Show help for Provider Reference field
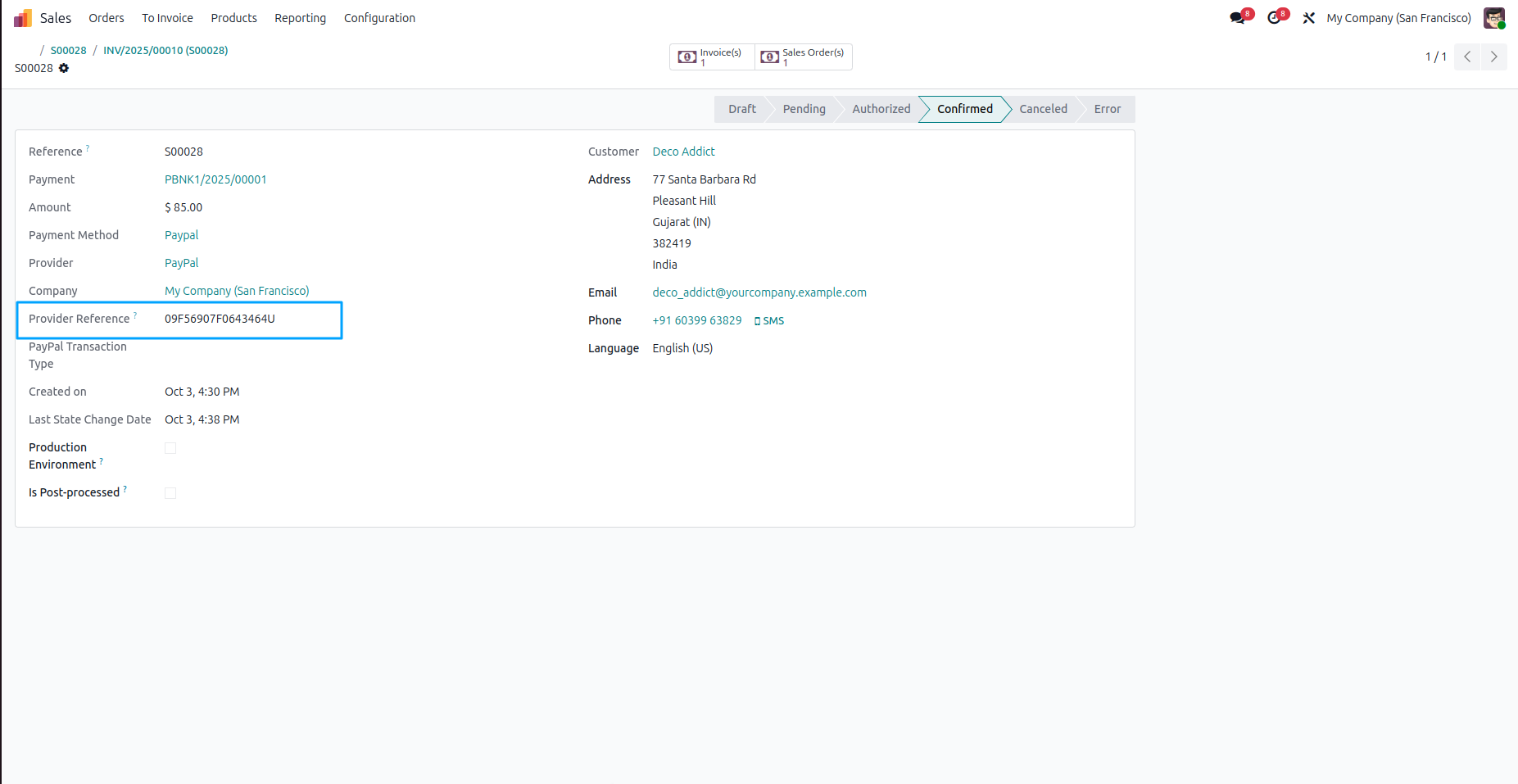The width and height of the screenshot is (1518, 784). click(135, 315)
